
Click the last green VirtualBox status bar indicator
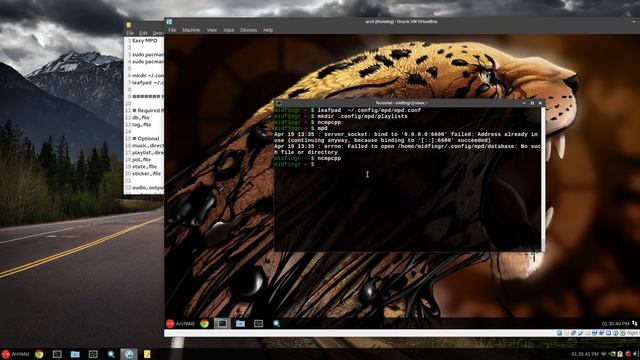click(622, 333)
